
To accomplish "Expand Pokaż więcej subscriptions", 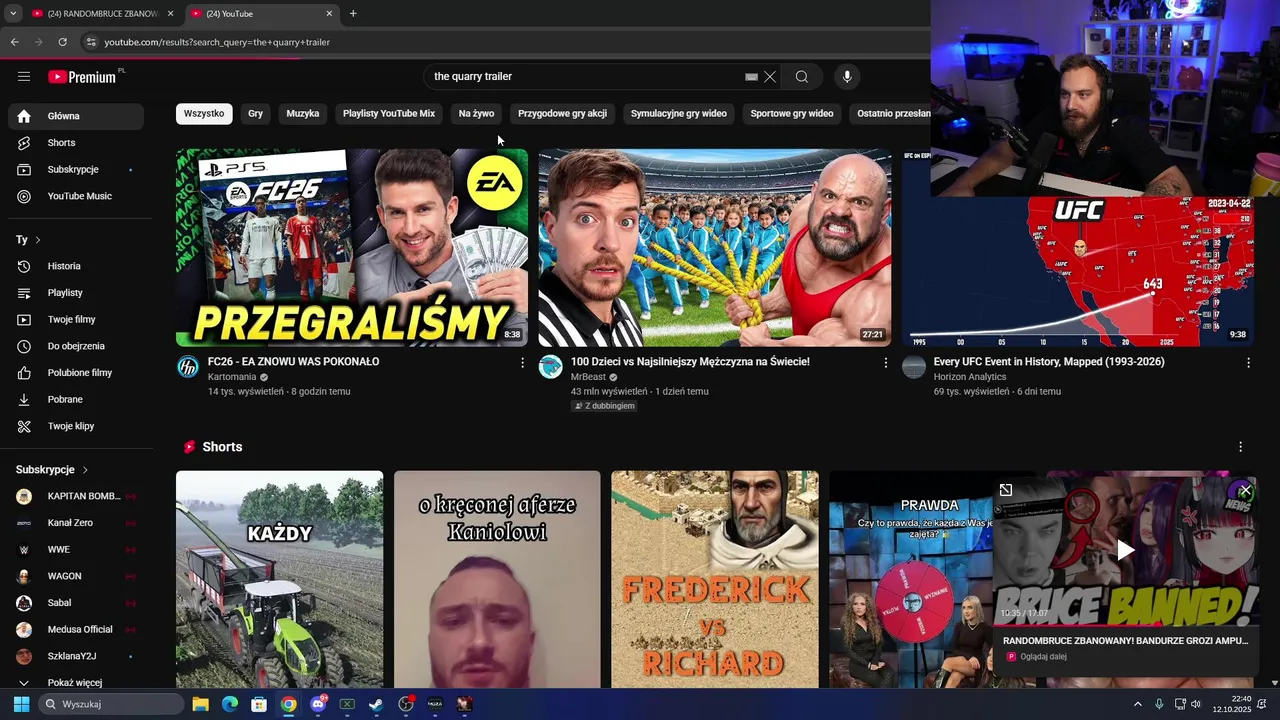I will (x=76, y=683).
